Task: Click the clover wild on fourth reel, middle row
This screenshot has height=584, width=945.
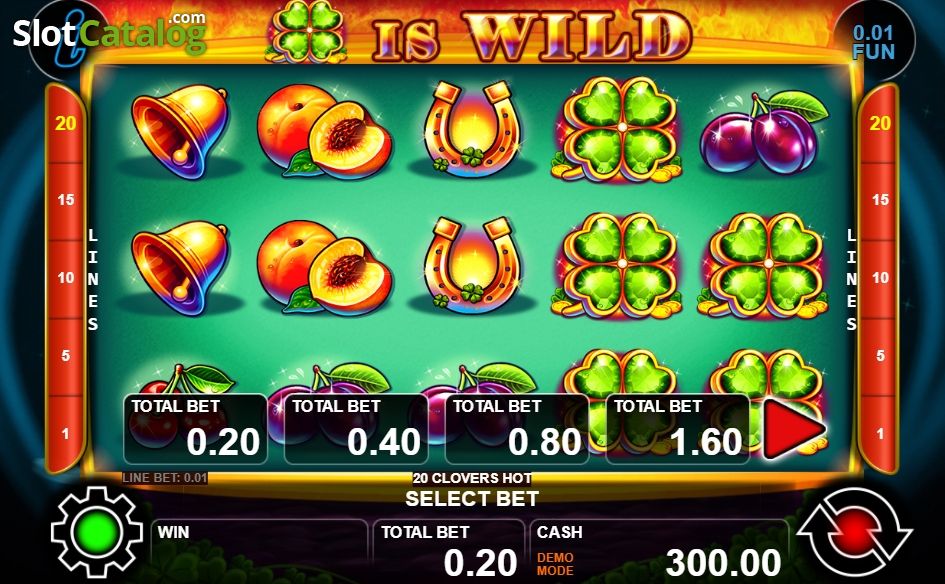Action: [x=617, y=265]
